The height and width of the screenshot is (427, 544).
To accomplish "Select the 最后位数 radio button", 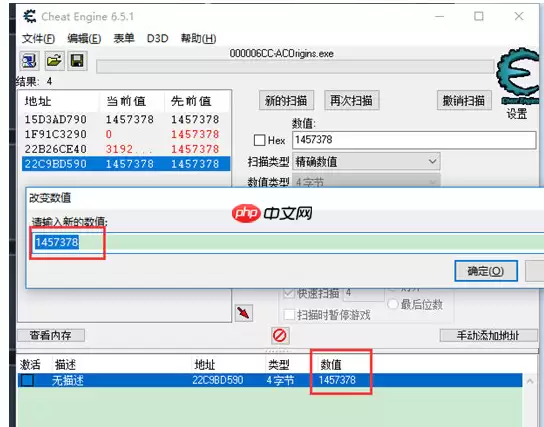I will (x=393, y=305).
